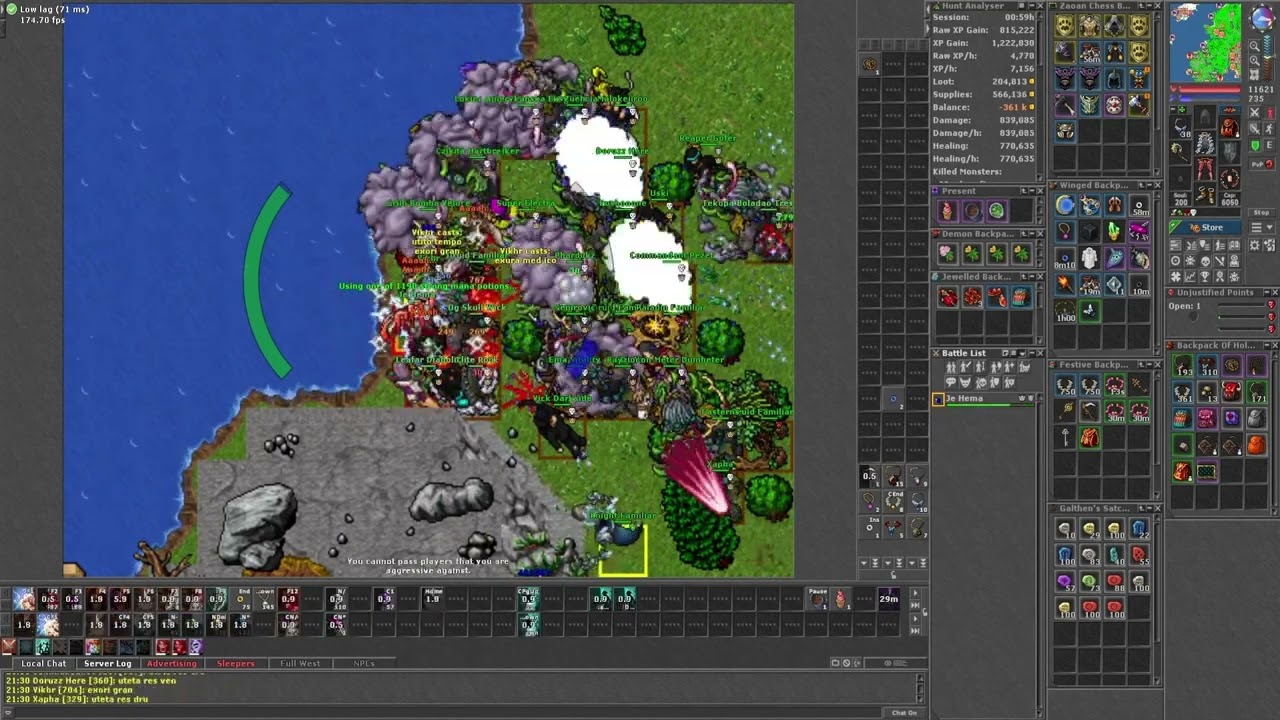The image size is (1280, 720).
Task: Select Je Hema in Battle List
Action: coord(984,398)
